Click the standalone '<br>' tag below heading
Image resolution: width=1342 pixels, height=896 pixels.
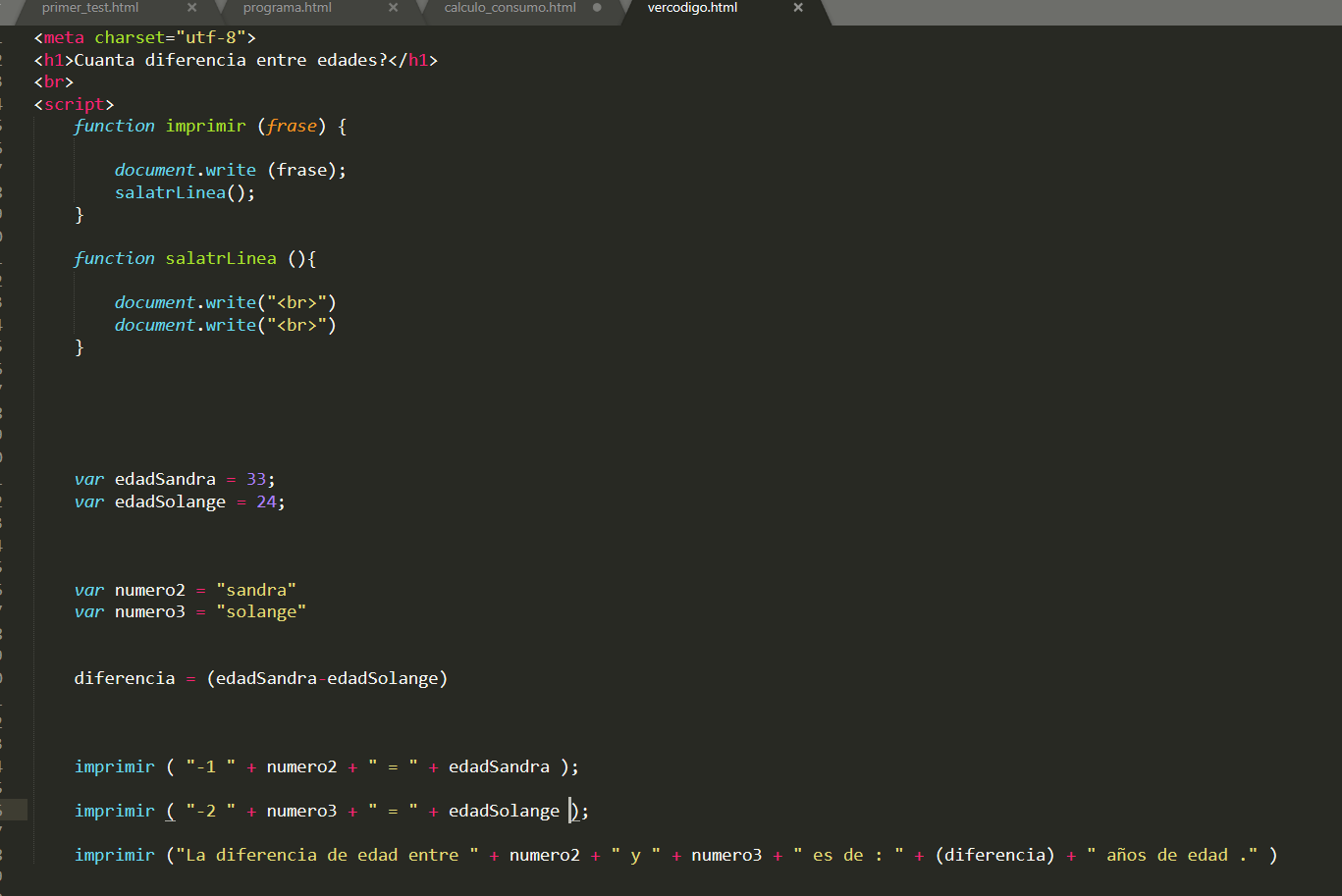(53, 81)
